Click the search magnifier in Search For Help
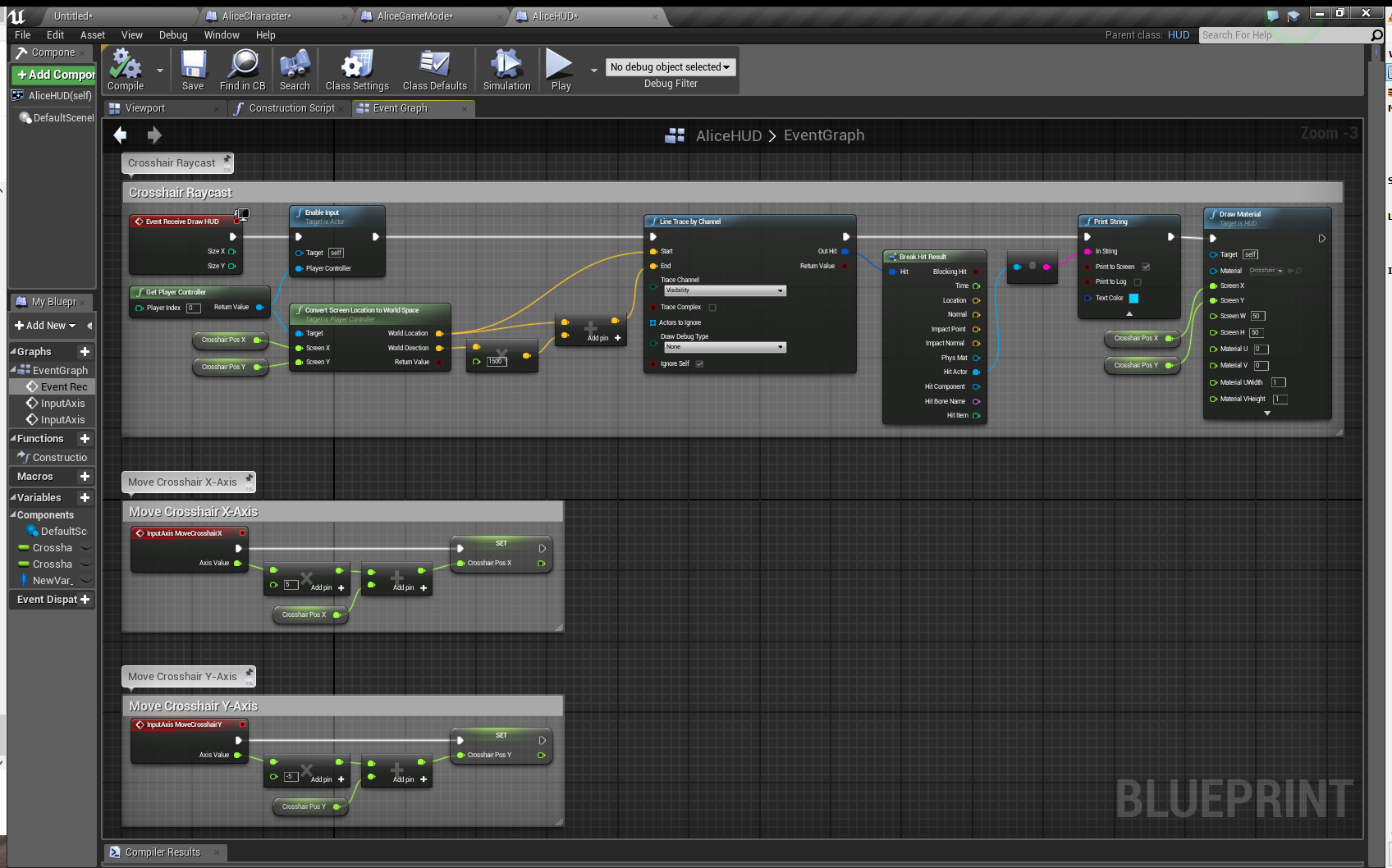1392x868 pixels. 1376,35
